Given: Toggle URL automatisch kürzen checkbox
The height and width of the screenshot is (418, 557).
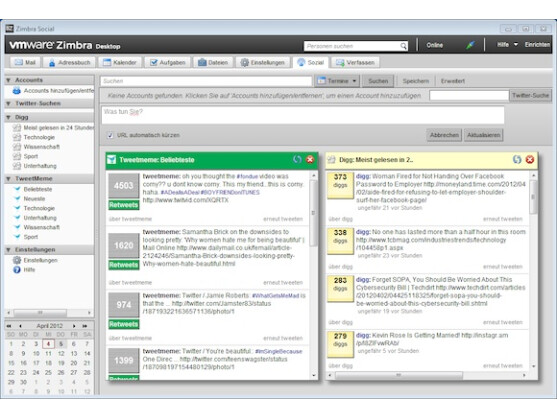Looking at the screenshot, I should (110, 135).
